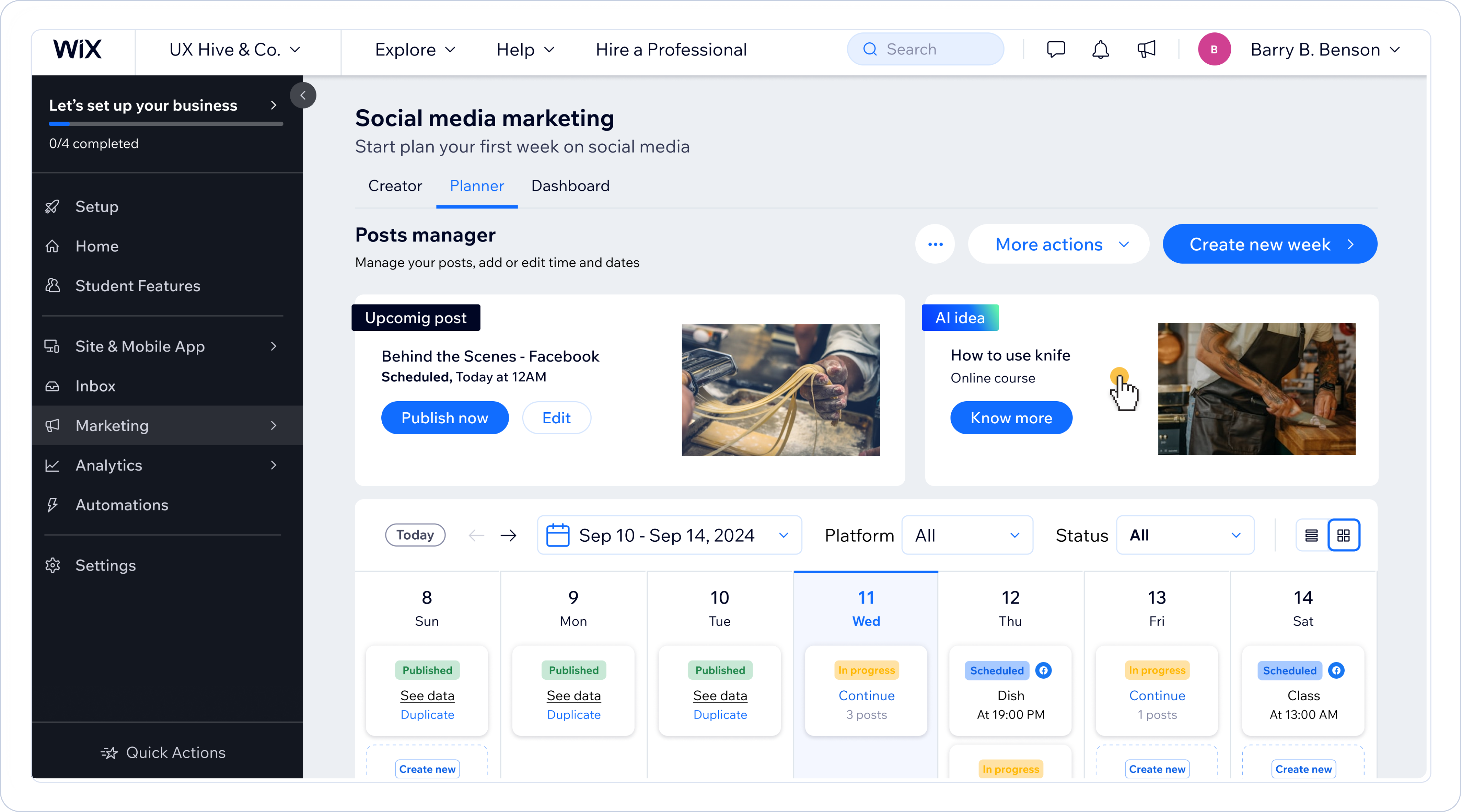Click the Wix logo

[x=78, y=49]
